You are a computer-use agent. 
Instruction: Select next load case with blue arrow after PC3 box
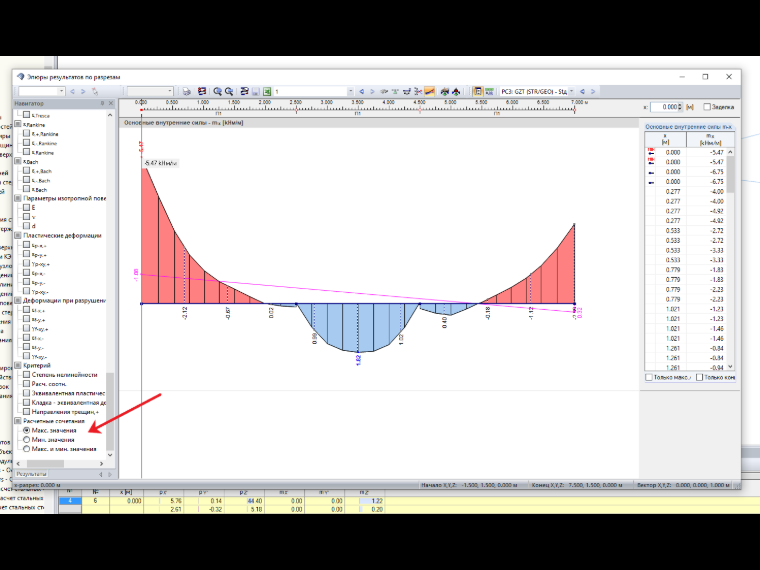pyautogui.click(x=593, y=92)
